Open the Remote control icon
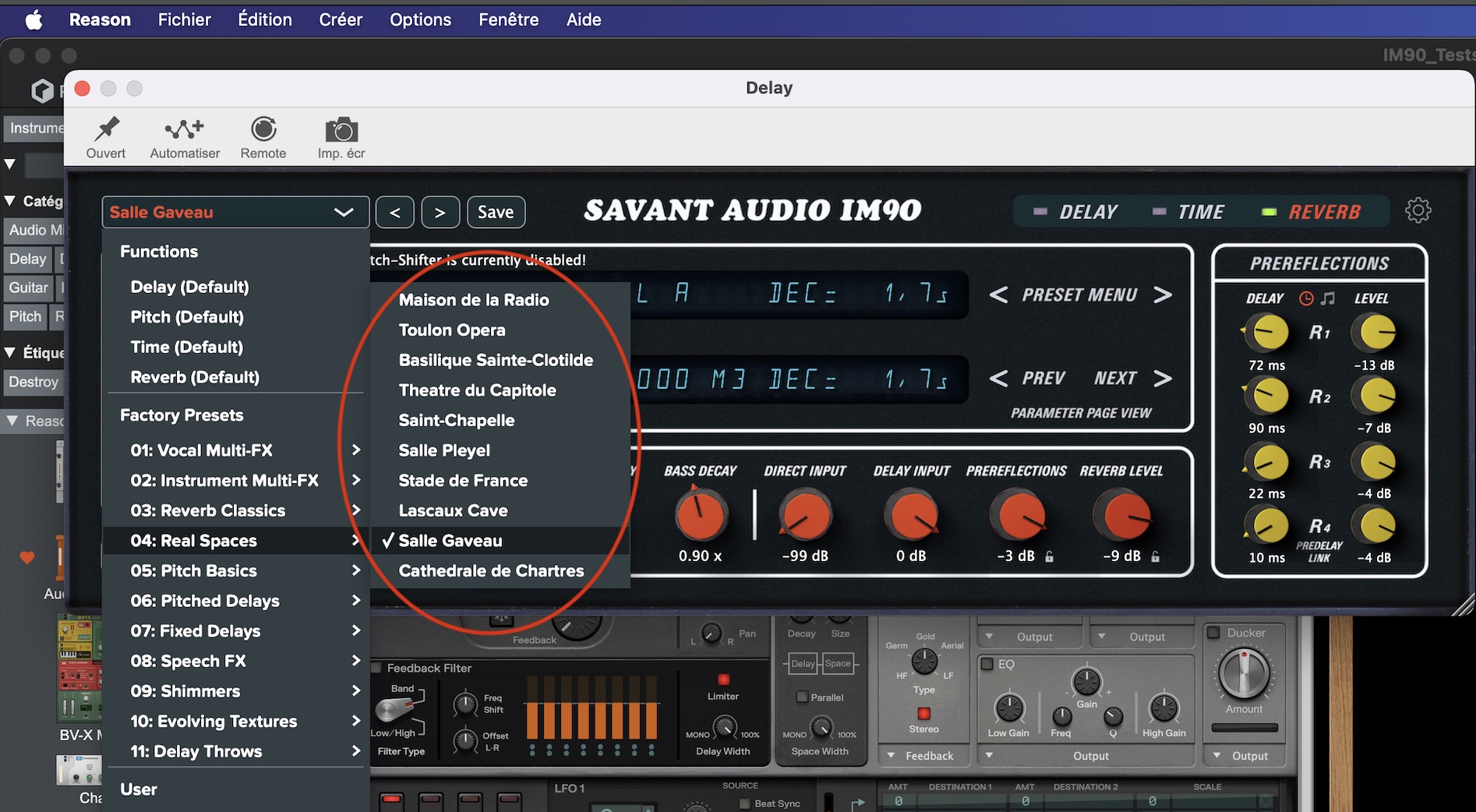 [263, 129]
